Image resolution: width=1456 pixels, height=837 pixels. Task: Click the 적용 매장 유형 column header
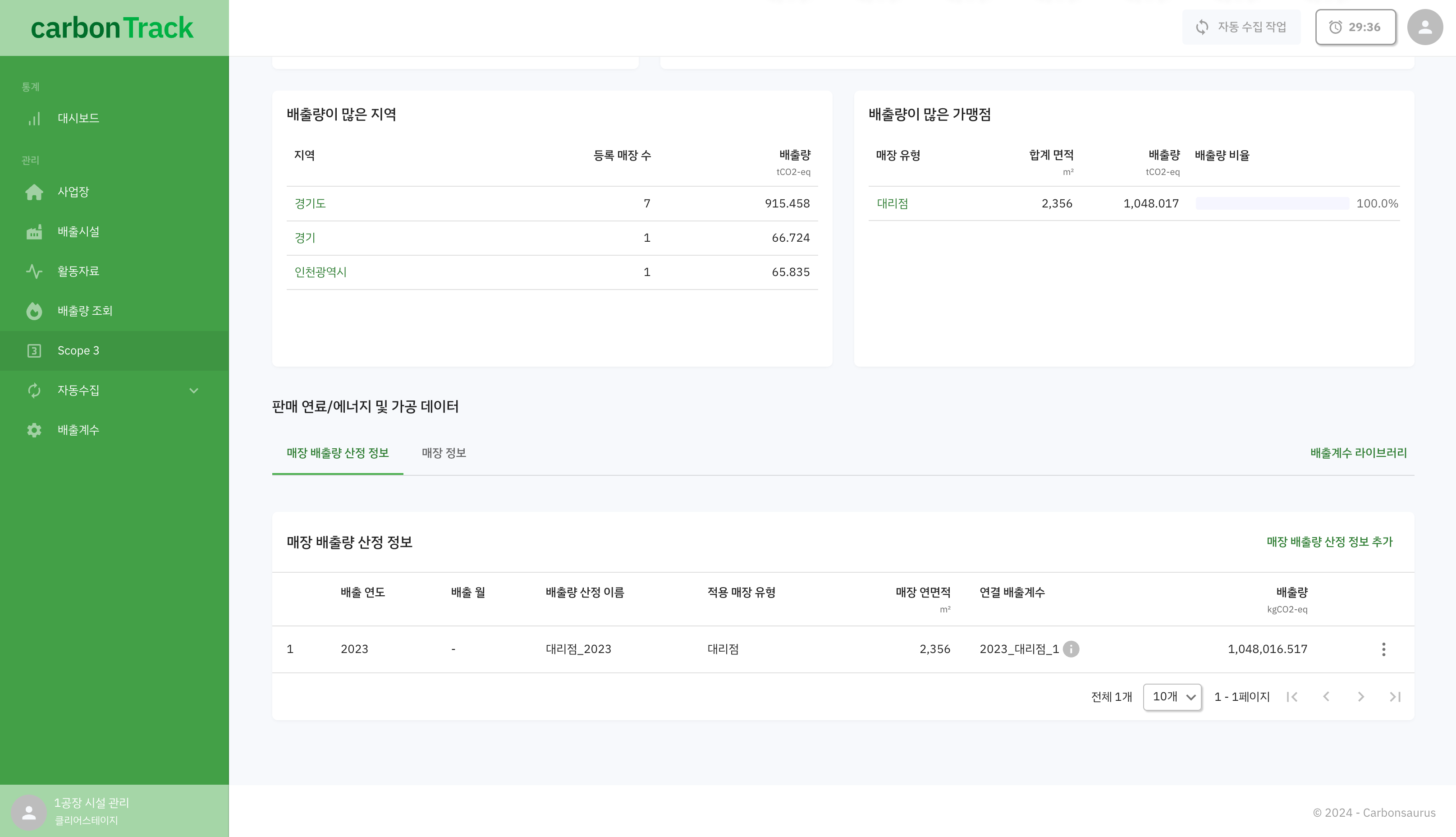[x=741, y=593]
